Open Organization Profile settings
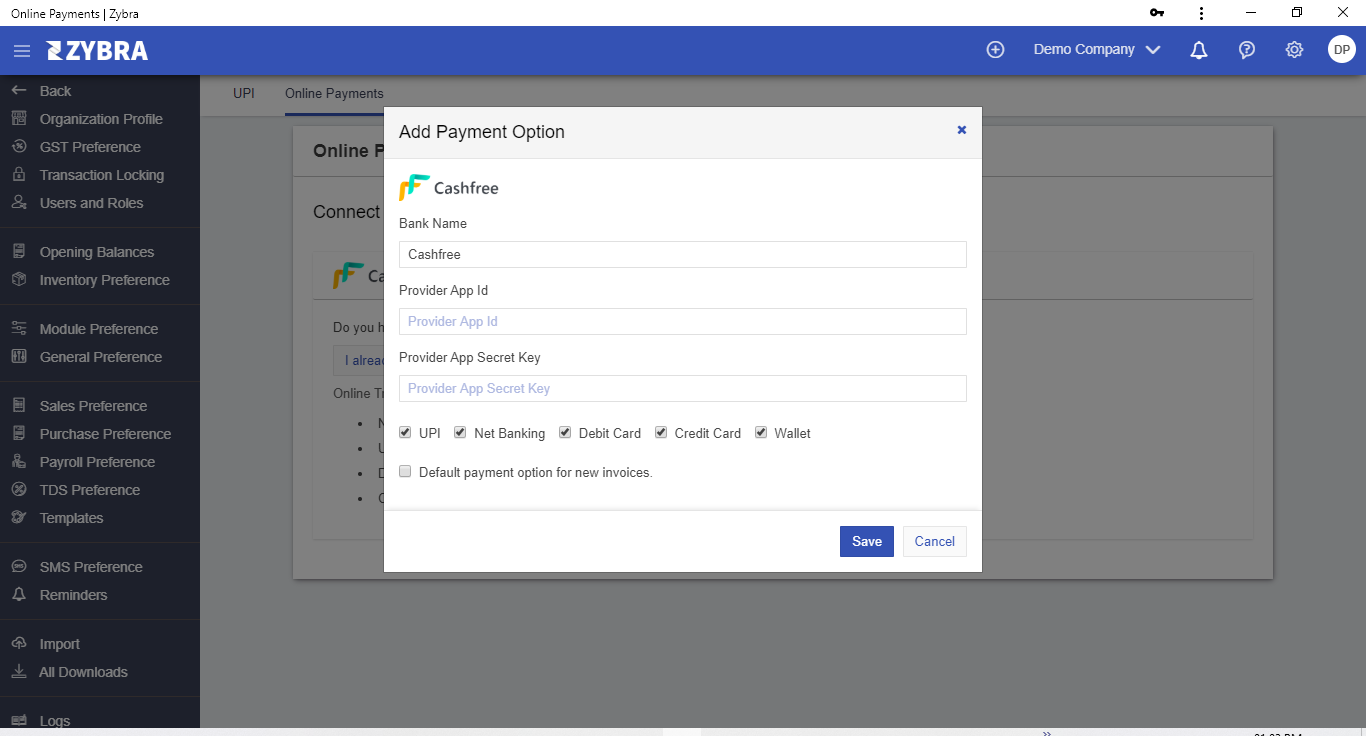This screenshot has height=736, width=1366. [x=100, y=118]
